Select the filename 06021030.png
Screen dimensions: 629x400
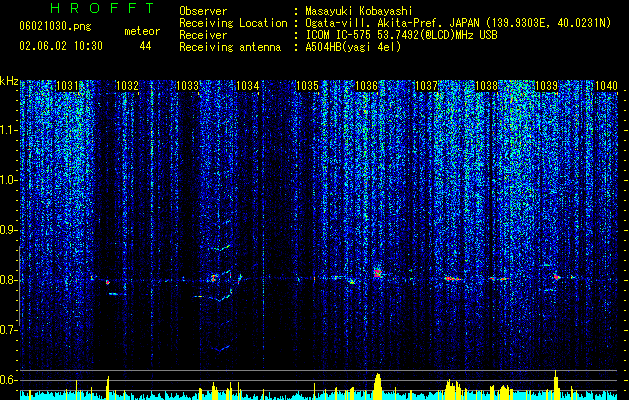(x=55, y=27)
